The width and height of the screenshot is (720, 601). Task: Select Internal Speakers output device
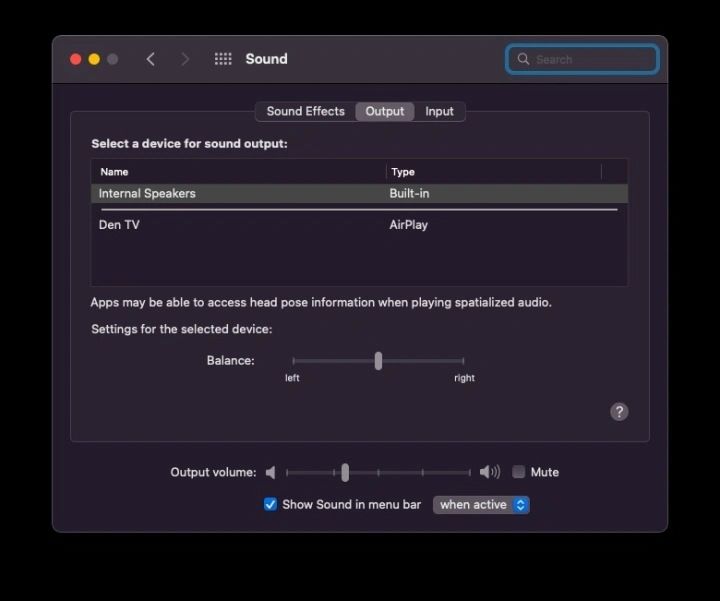(x=147, y=193)
